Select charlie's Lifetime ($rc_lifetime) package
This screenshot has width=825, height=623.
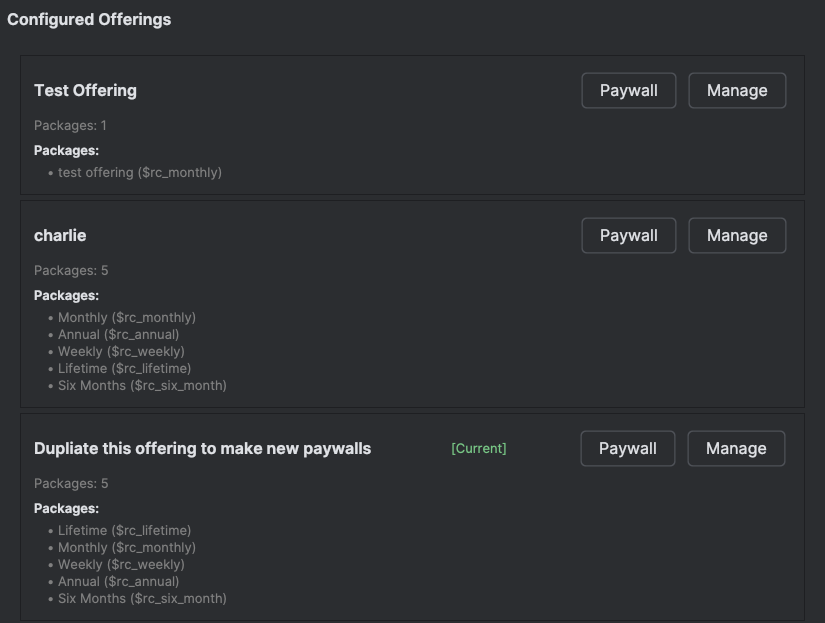pyautogui.click(x=124, y=368)
